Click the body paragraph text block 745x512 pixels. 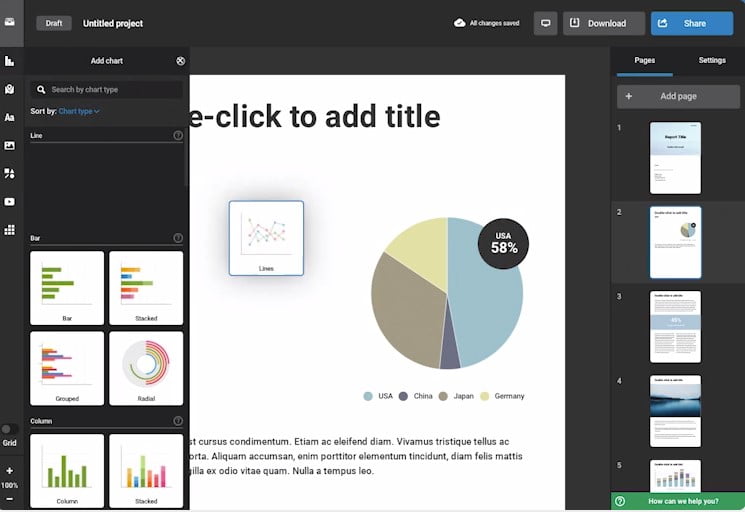tap(356, 456)
